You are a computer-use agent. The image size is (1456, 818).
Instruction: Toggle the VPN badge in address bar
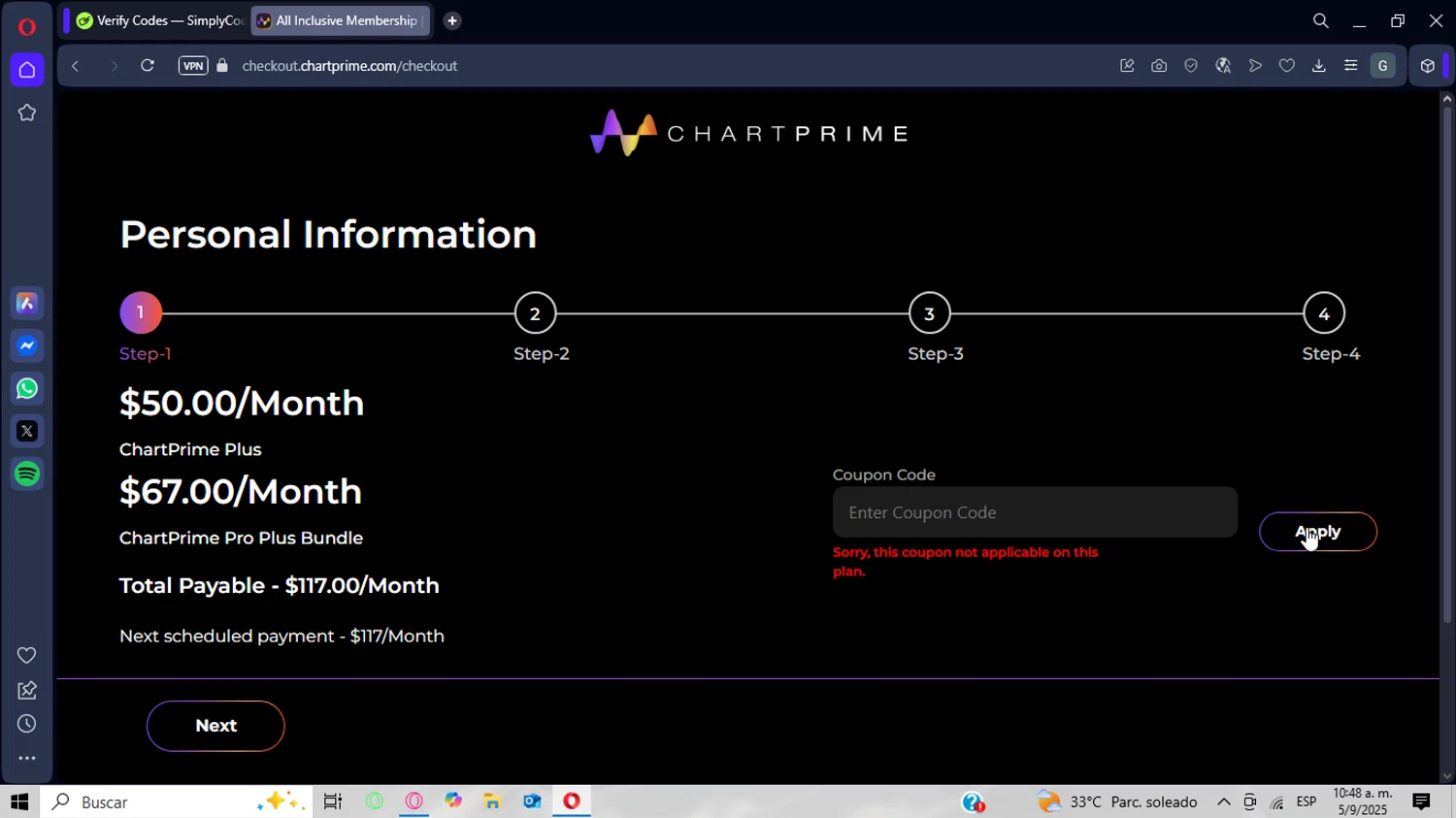(x=193, y=66)
